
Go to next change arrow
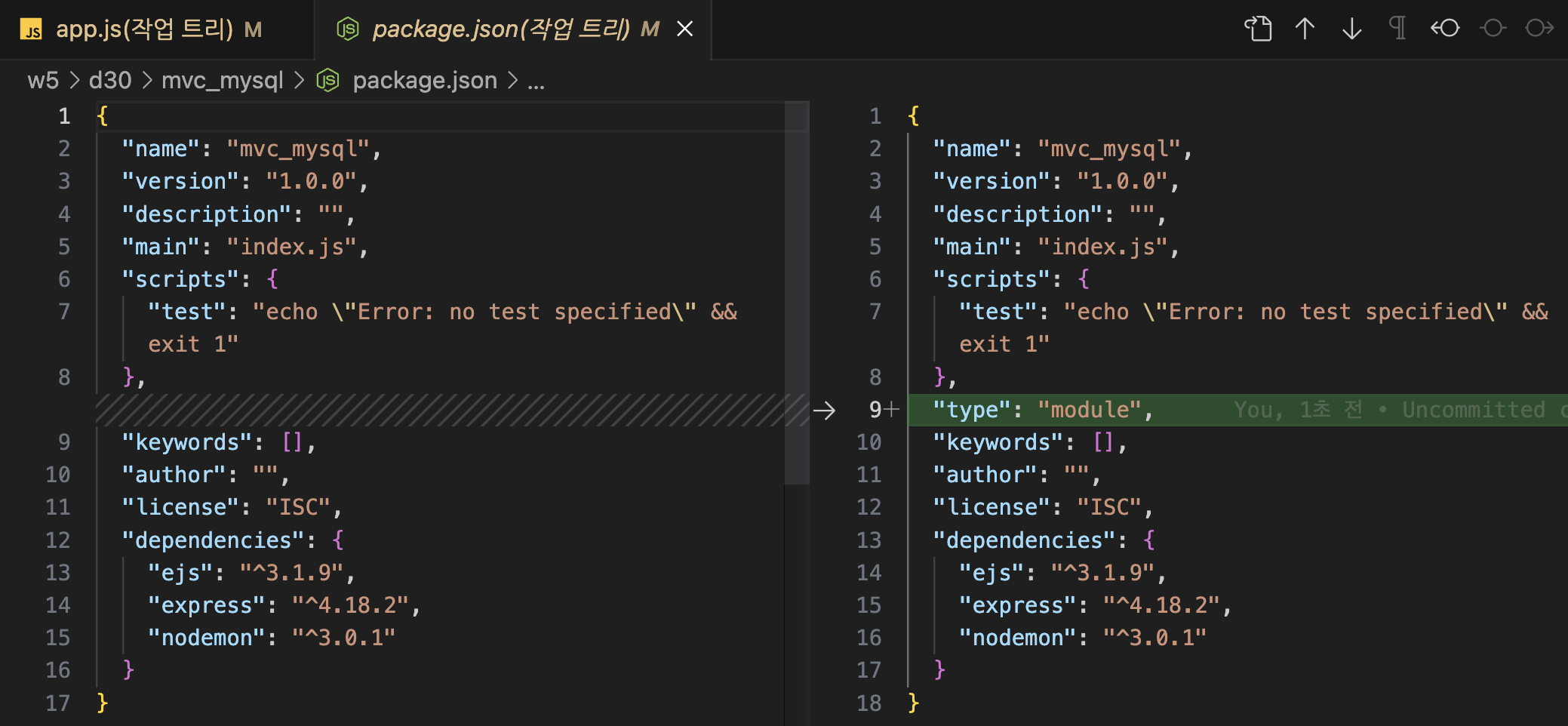coord(1351,29)
